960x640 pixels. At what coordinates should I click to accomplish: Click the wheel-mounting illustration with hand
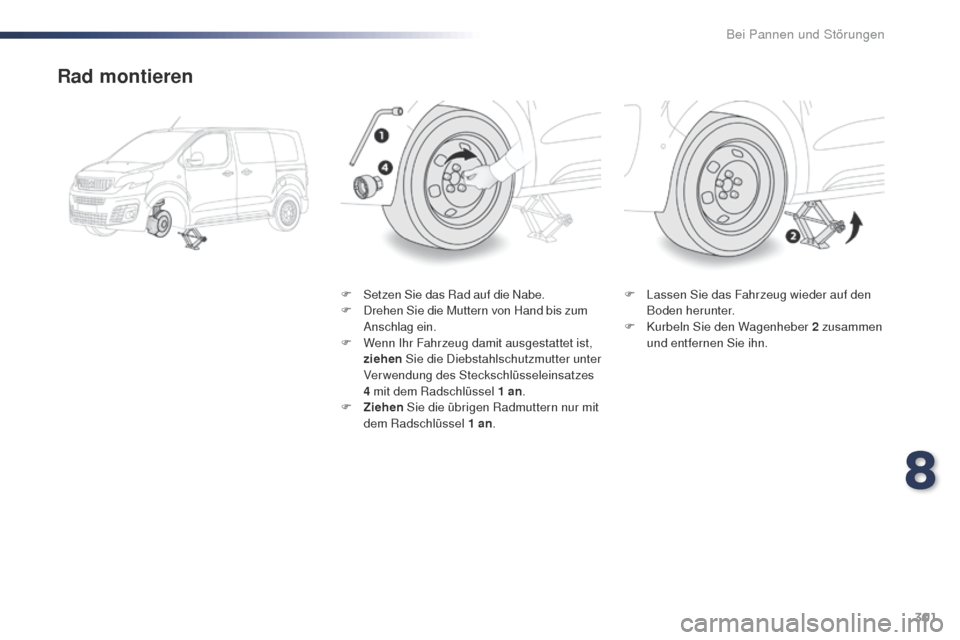point(471,183)
